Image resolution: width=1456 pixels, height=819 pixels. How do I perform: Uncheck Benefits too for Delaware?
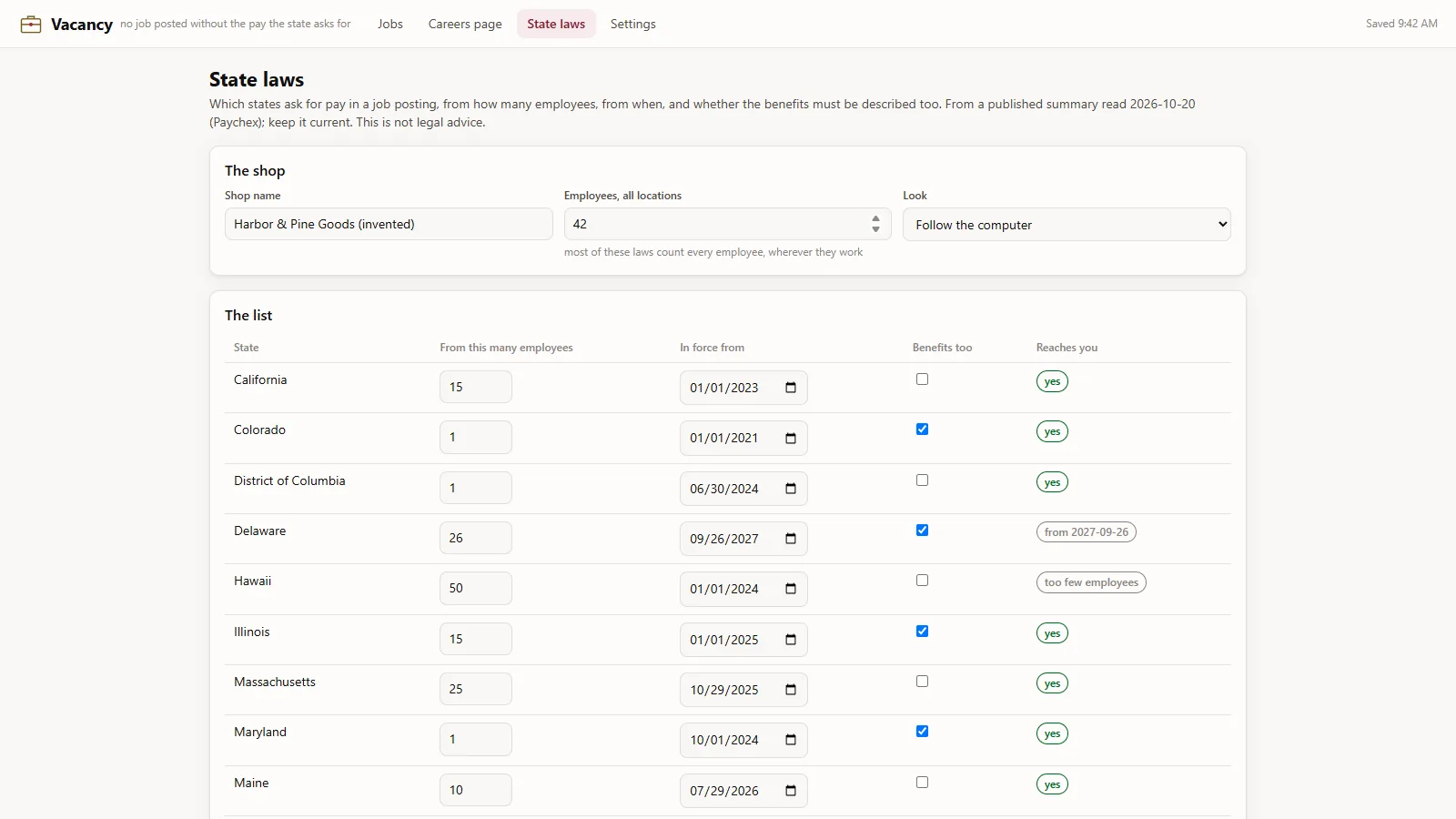pos(922,531)
